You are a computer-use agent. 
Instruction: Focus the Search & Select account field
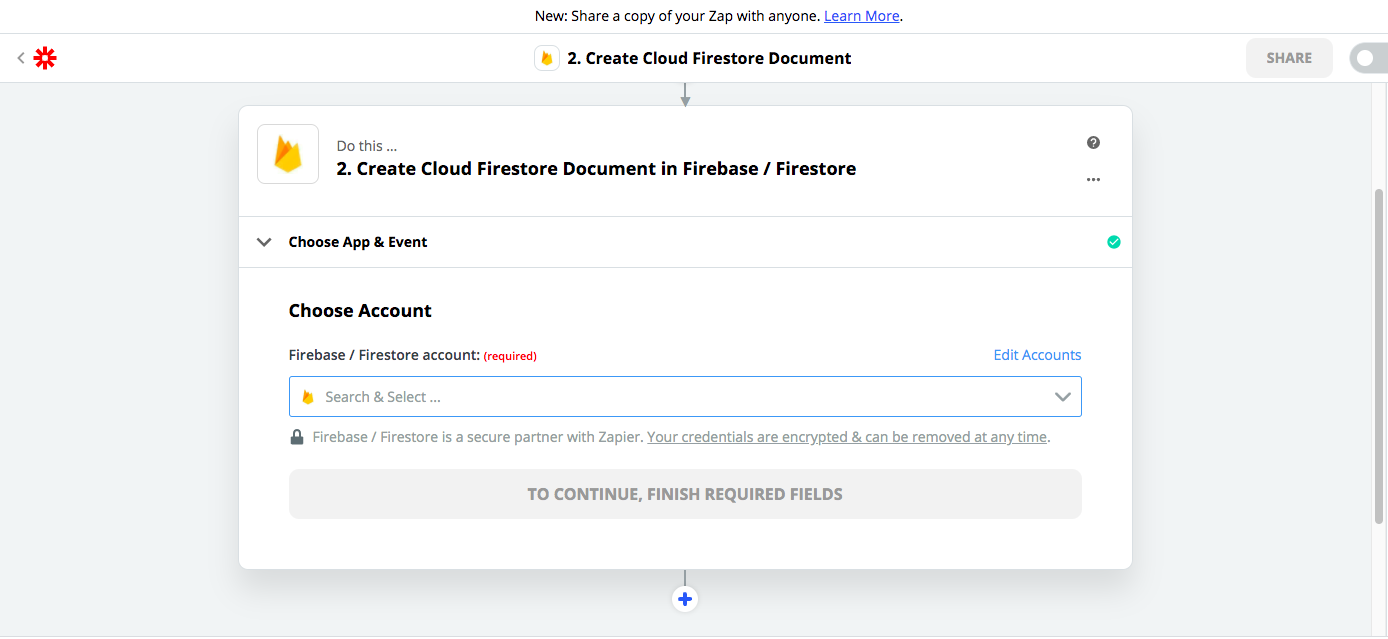(685, 397)
